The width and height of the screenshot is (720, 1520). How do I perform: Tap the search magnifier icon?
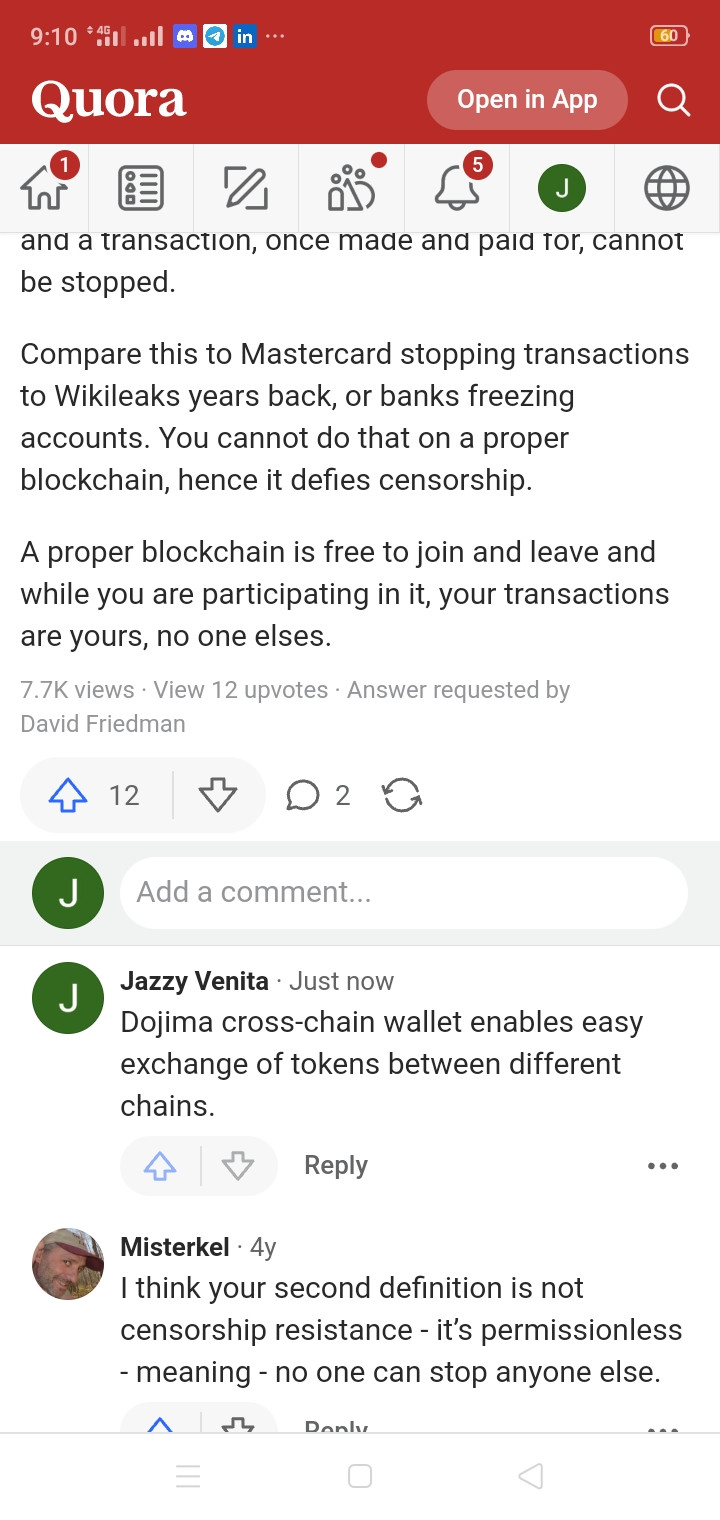click(x=673, y=100)
